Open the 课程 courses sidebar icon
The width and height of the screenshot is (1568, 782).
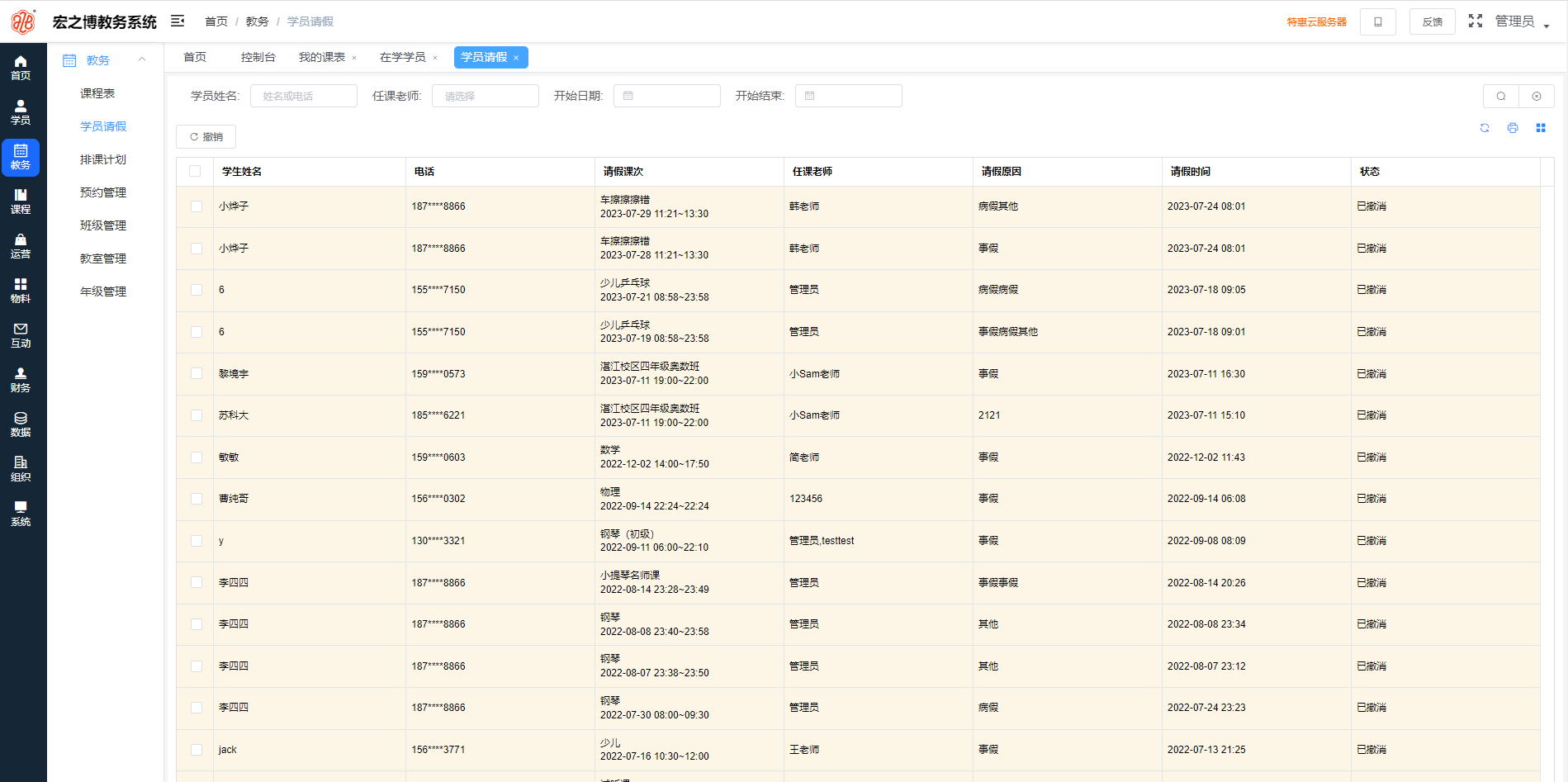pos(21,201)
